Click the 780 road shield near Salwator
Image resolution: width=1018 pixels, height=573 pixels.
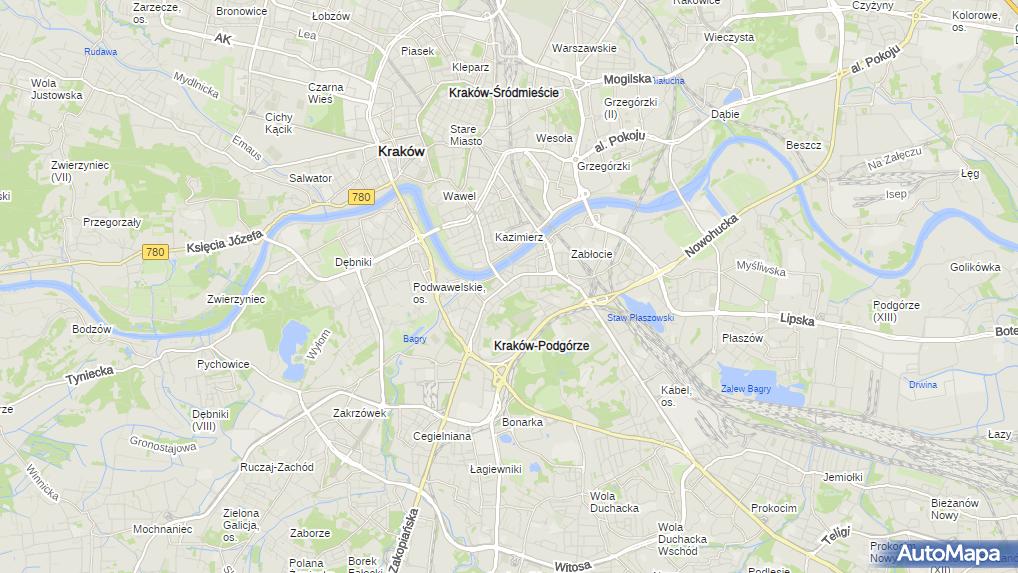(x=361, y=197)
